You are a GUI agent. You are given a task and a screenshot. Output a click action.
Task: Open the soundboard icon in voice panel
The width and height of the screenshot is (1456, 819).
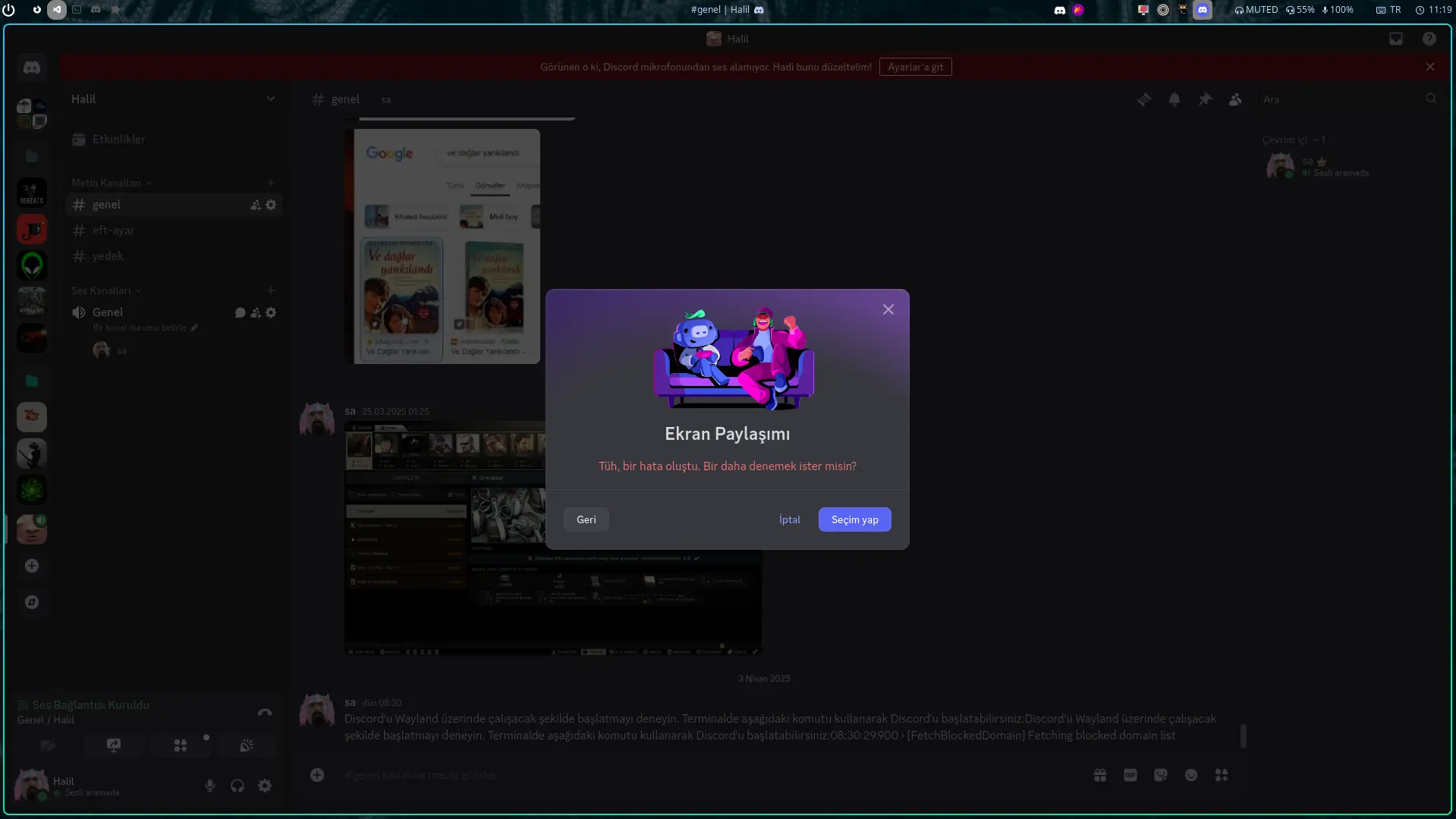[x=247, y=745]
